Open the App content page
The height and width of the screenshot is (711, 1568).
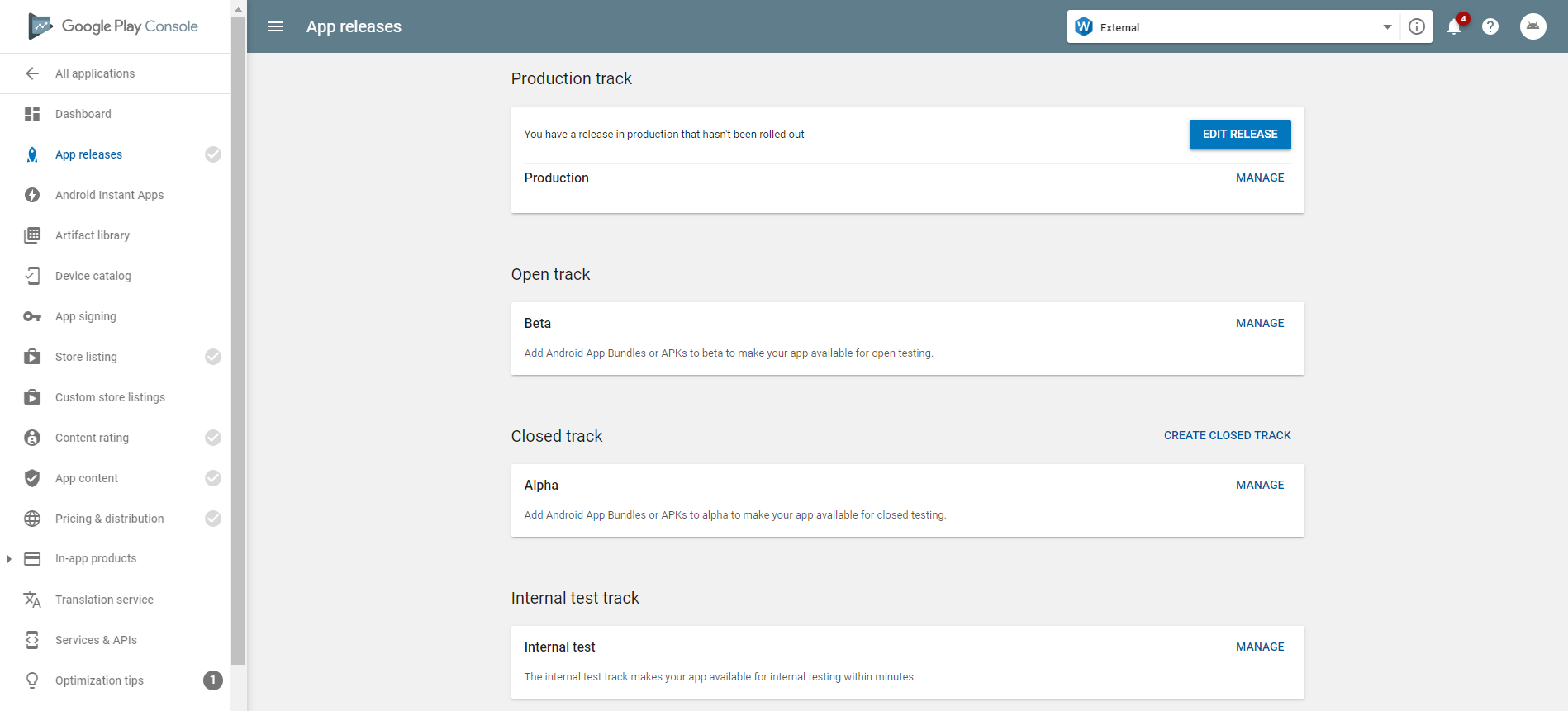click(87, 478)
